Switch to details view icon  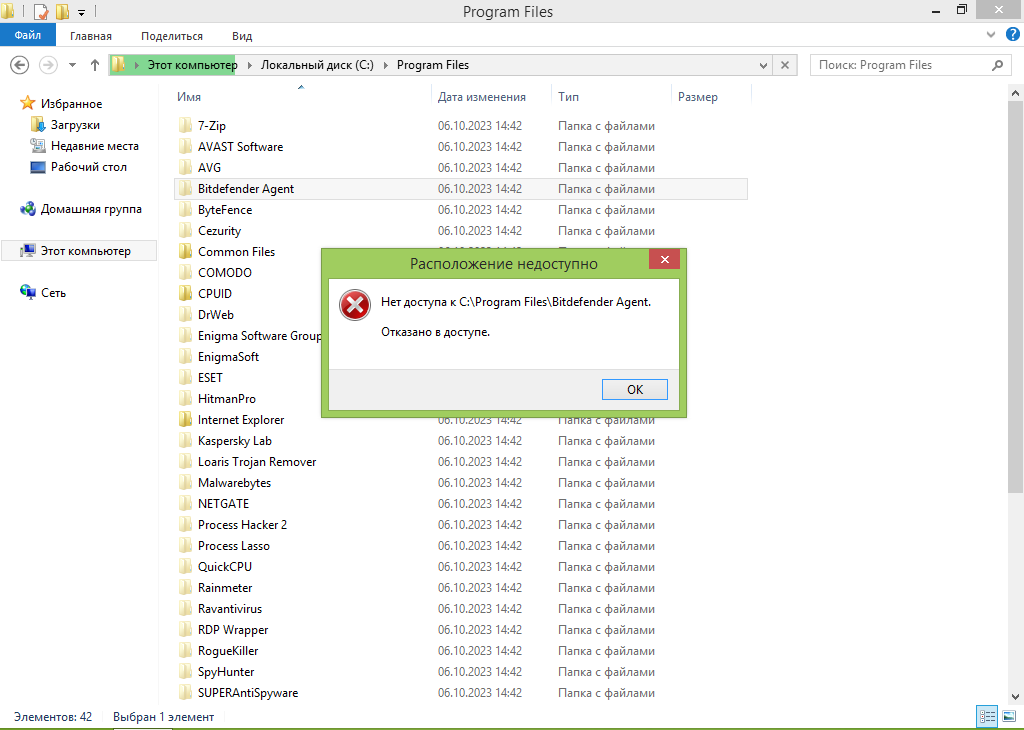pyautogui.click(x=987, y=716)
